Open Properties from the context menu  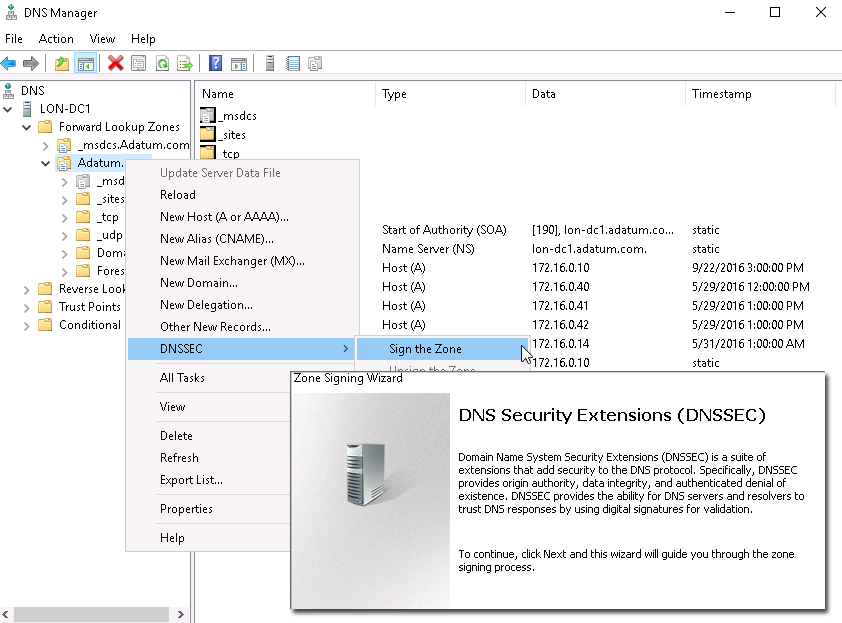coord(209,509)
